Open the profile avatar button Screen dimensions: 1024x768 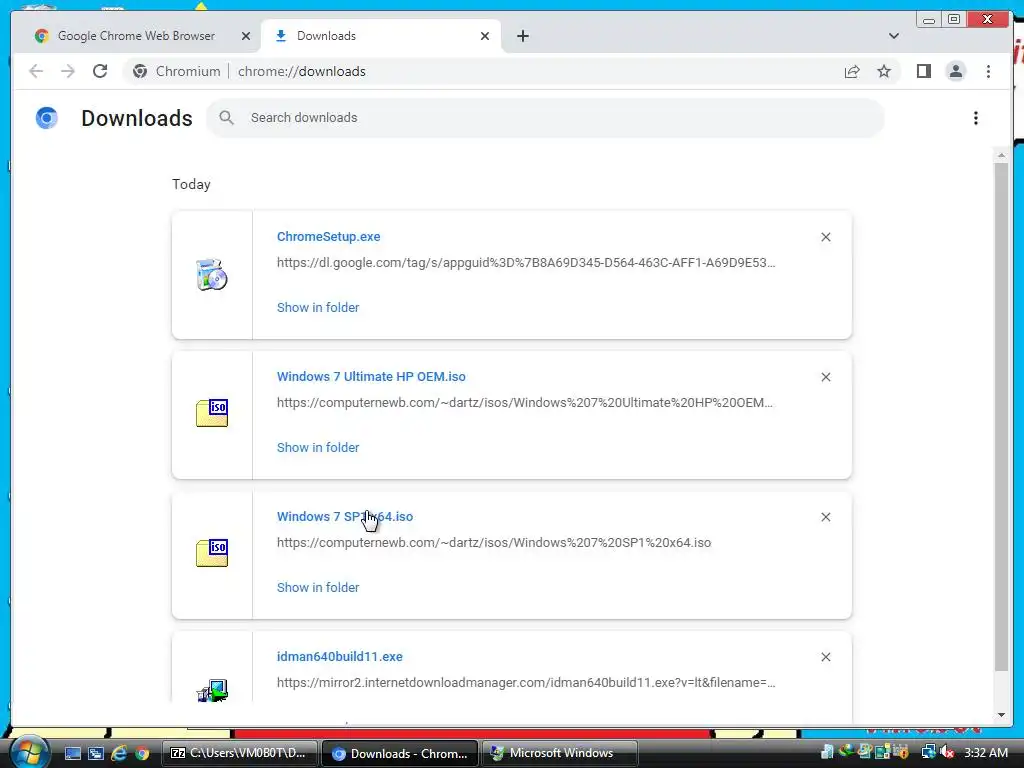[955, 71]
